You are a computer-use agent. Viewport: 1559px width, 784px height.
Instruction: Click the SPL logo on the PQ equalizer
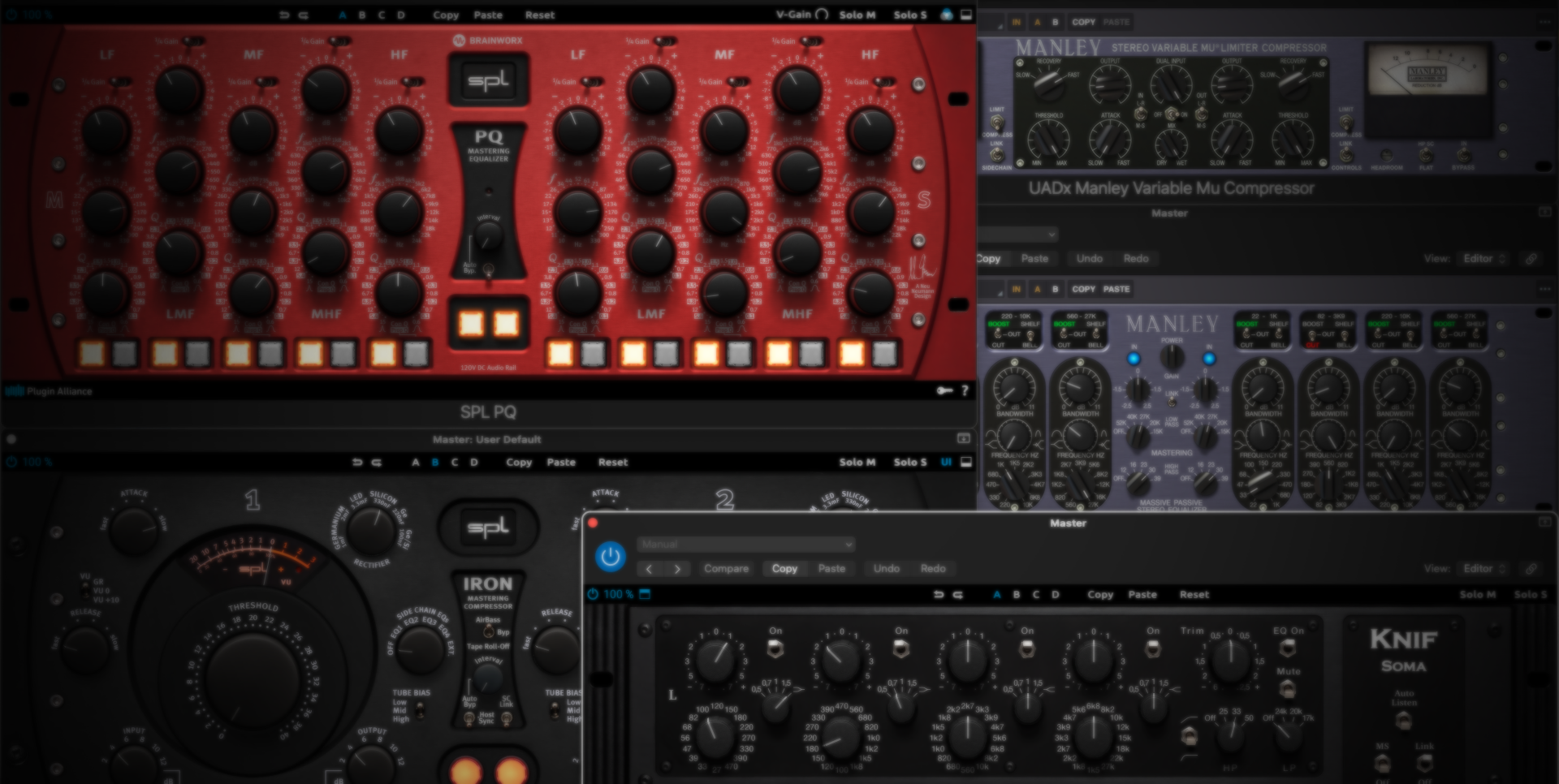pyautogui.click(x=488, y=80)
